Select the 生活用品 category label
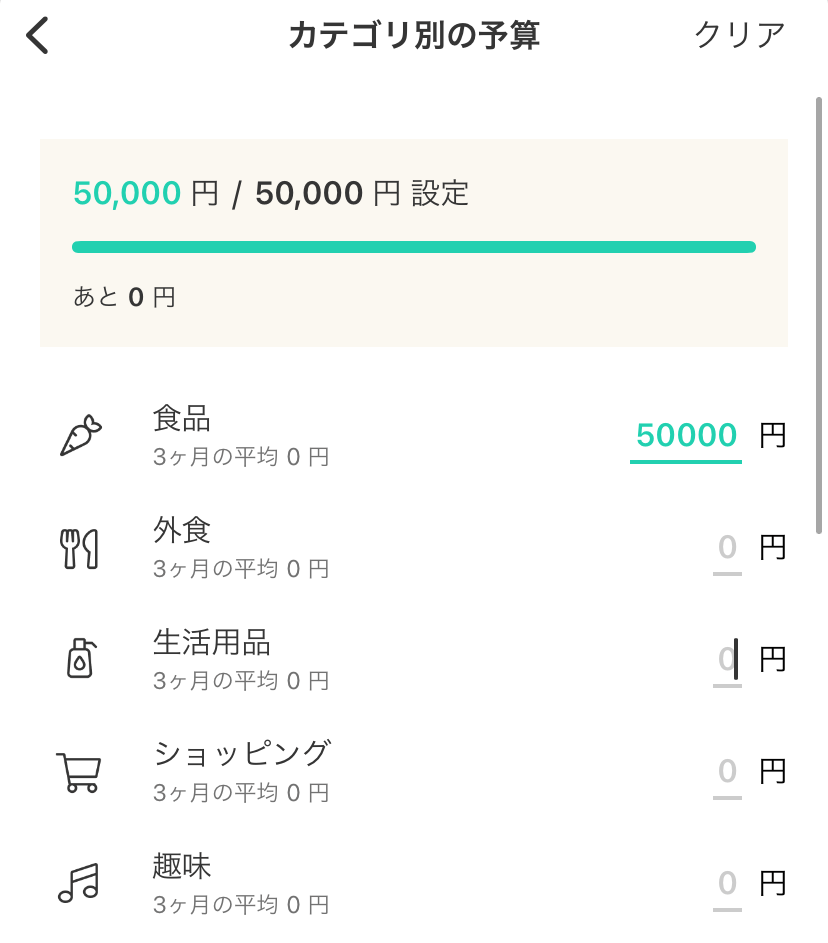Viewport: 828px width, 943px height. click(x=211, y=642)
